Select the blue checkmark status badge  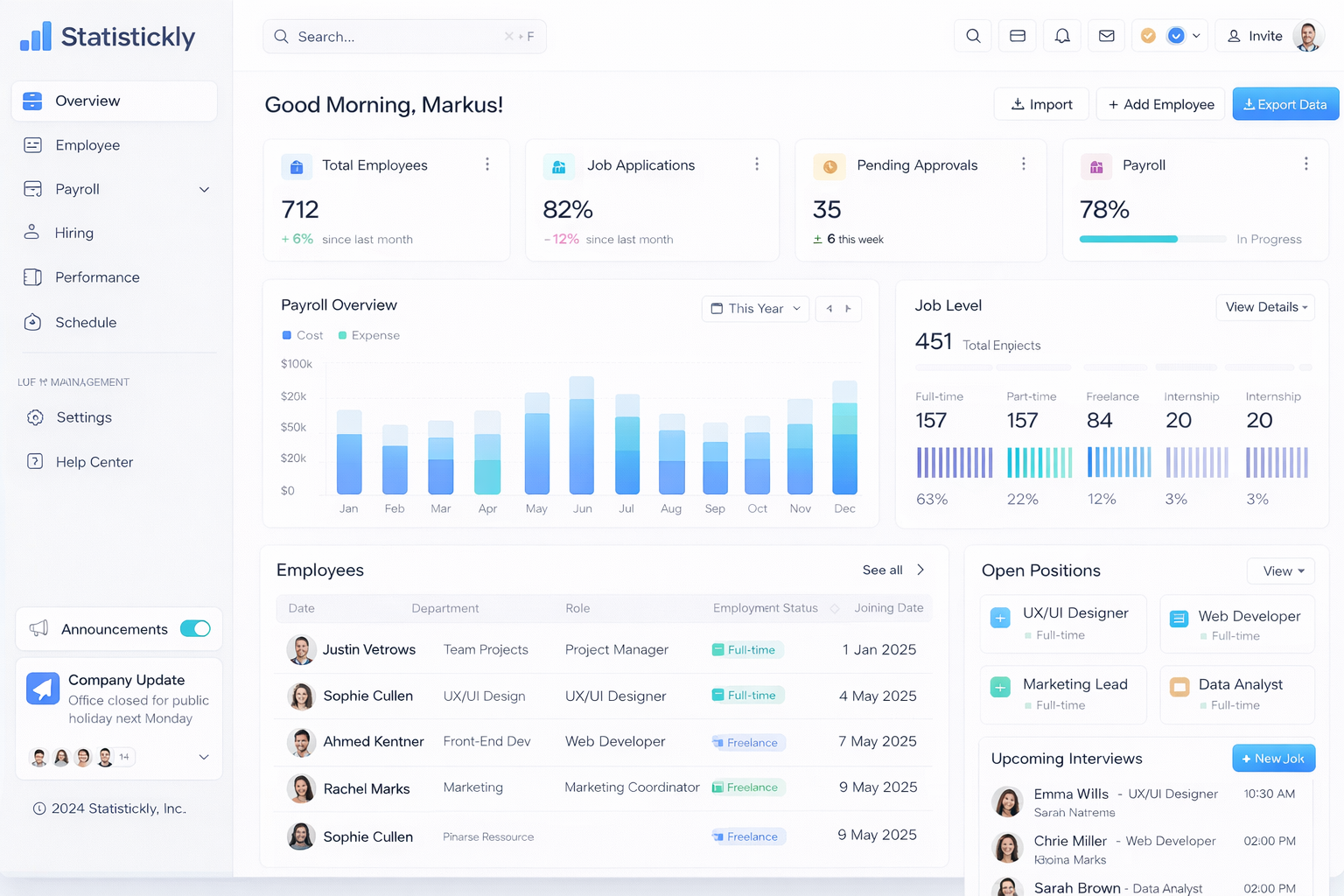1173,36
